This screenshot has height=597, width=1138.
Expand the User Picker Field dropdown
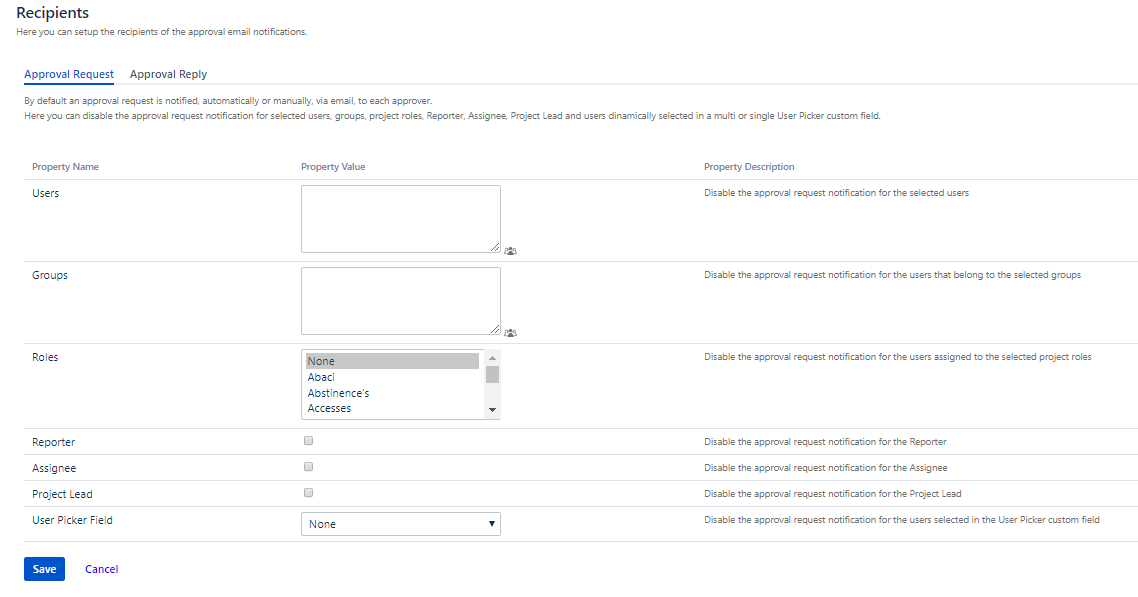tap(400, 524)
